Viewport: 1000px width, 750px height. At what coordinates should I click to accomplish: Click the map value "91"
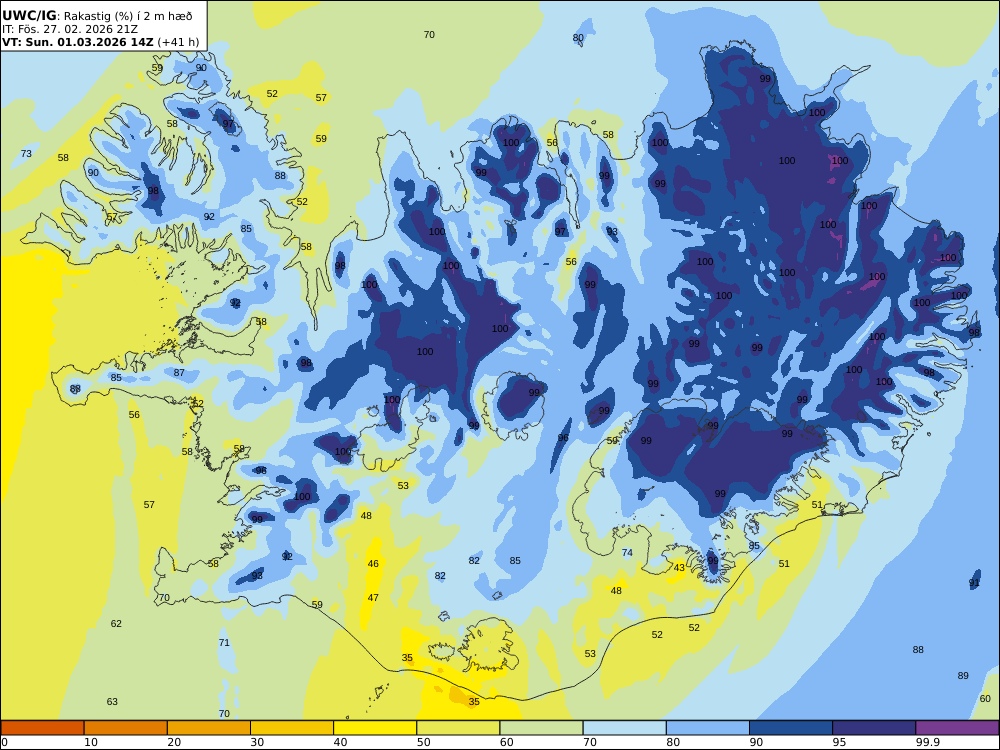tap(974, 584)
